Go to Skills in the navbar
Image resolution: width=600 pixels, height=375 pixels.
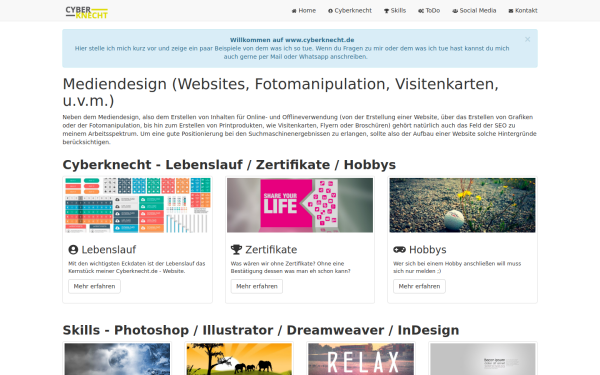(x=395, y=11)
